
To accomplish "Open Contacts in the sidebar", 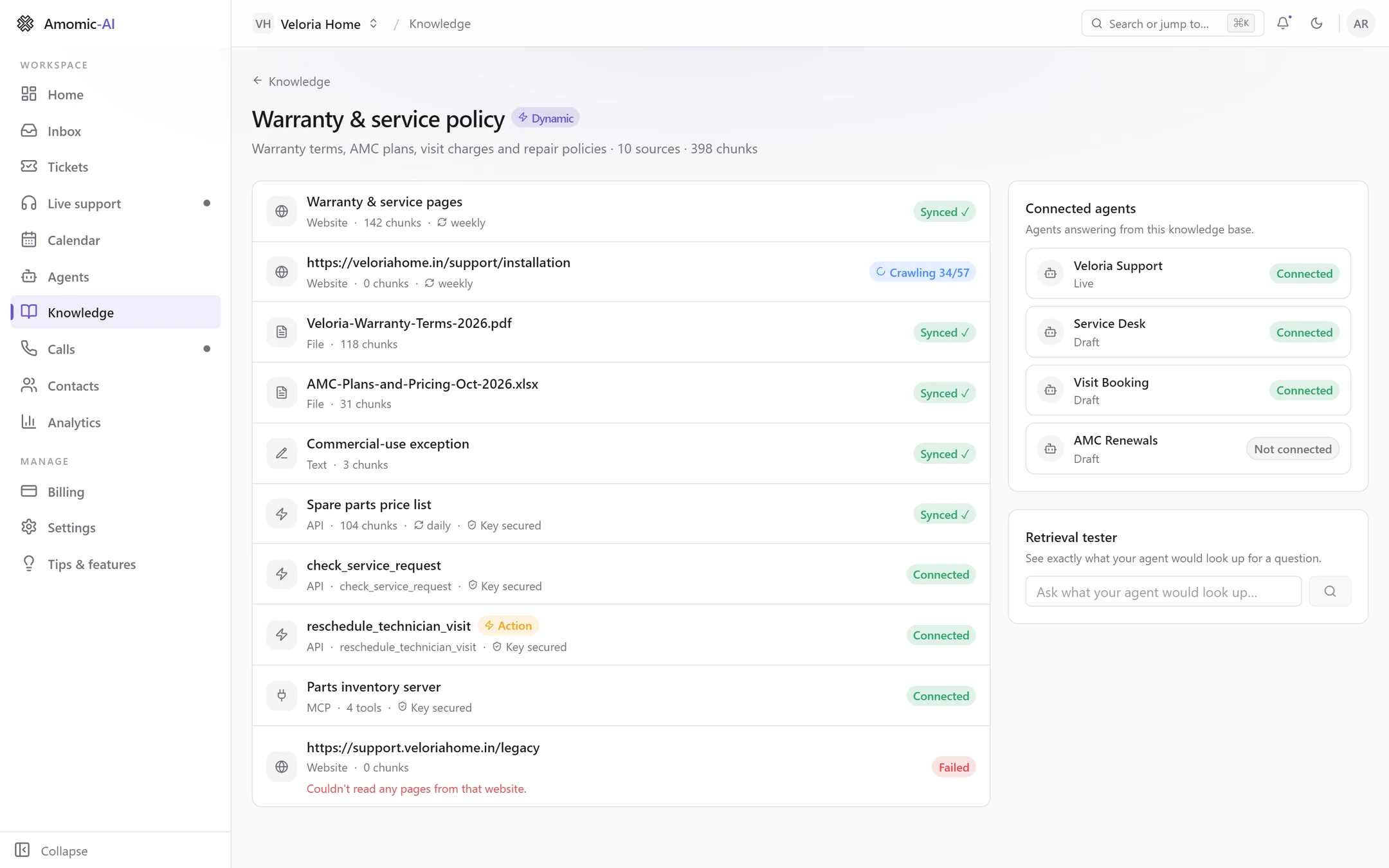I will (x=116, y=386).
